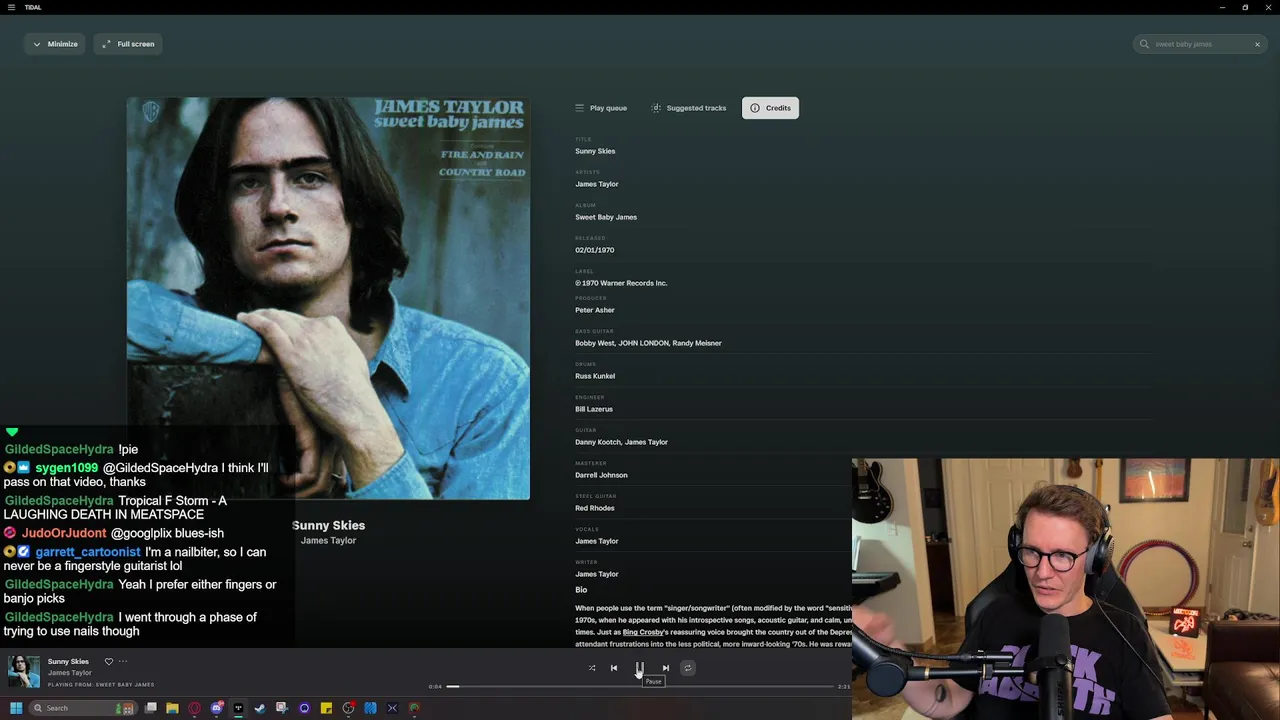Screen dimensions: 1280x720
Task: Click bass guitarist Bobby West credit
Action: [594, 343]
